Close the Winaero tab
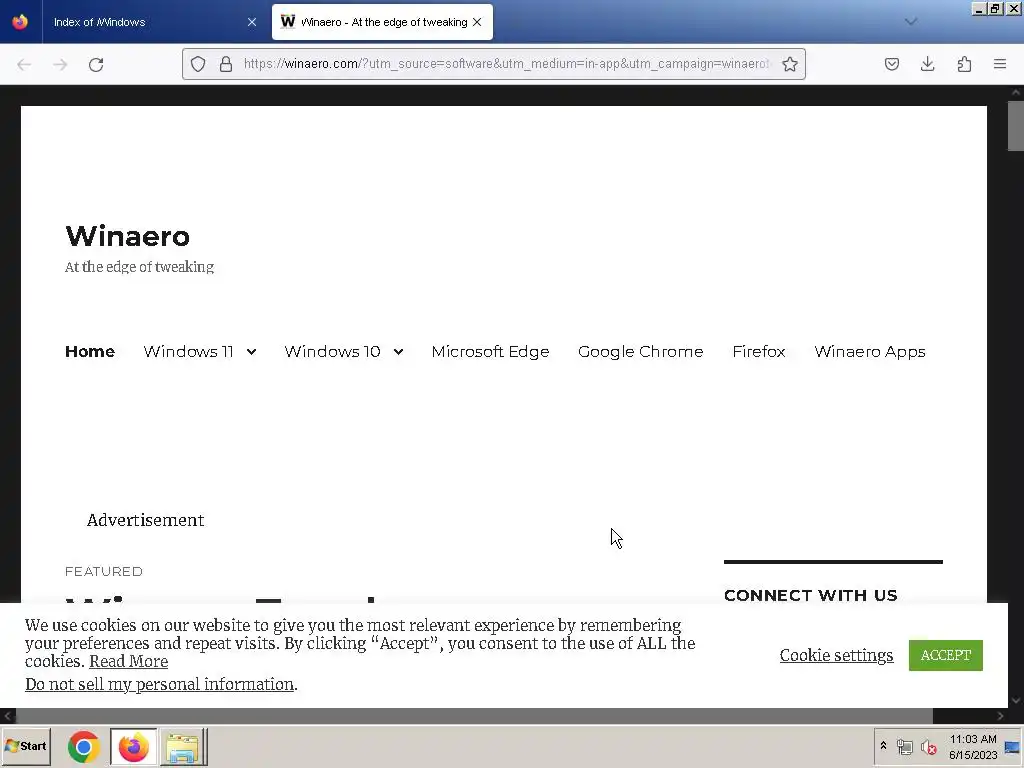1024x768 pixels. (477, 22)
